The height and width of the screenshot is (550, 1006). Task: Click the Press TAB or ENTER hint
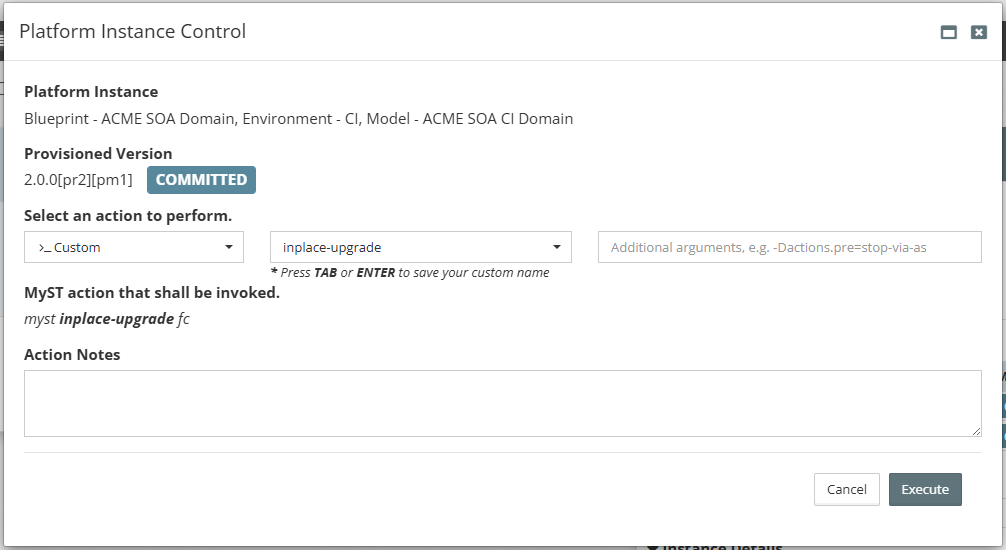point(410,272)
